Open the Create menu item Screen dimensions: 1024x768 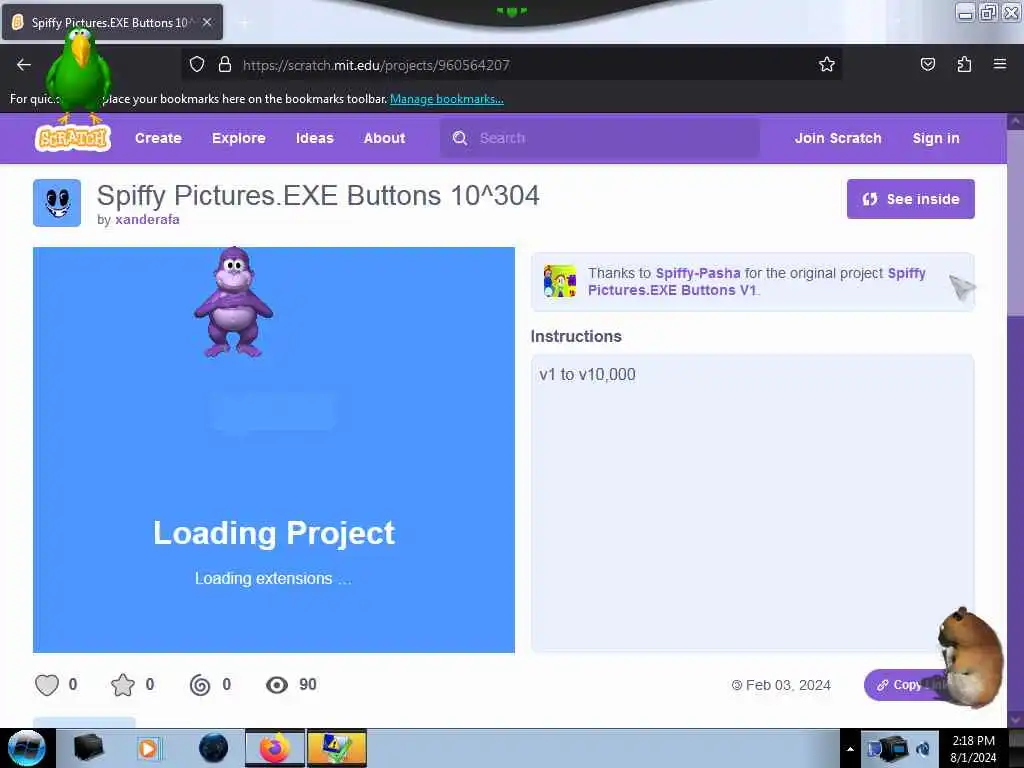click(158, 138)
